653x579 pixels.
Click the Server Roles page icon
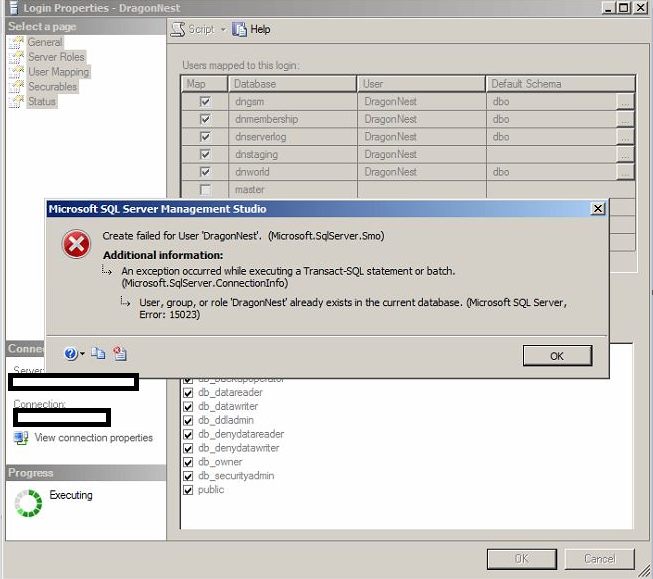tap(17, 57)
